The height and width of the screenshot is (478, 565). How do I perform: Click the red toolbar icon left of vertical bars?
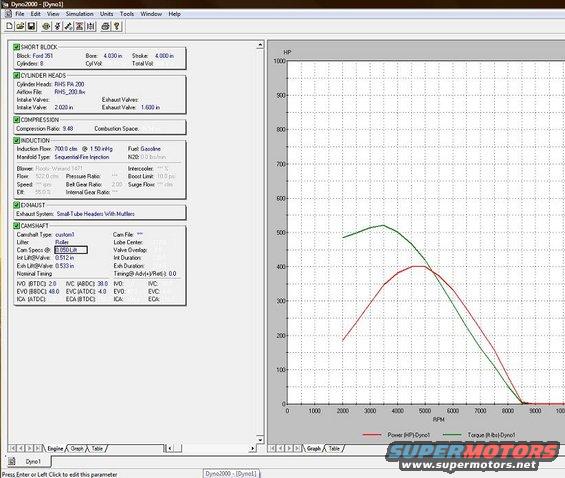80,26
